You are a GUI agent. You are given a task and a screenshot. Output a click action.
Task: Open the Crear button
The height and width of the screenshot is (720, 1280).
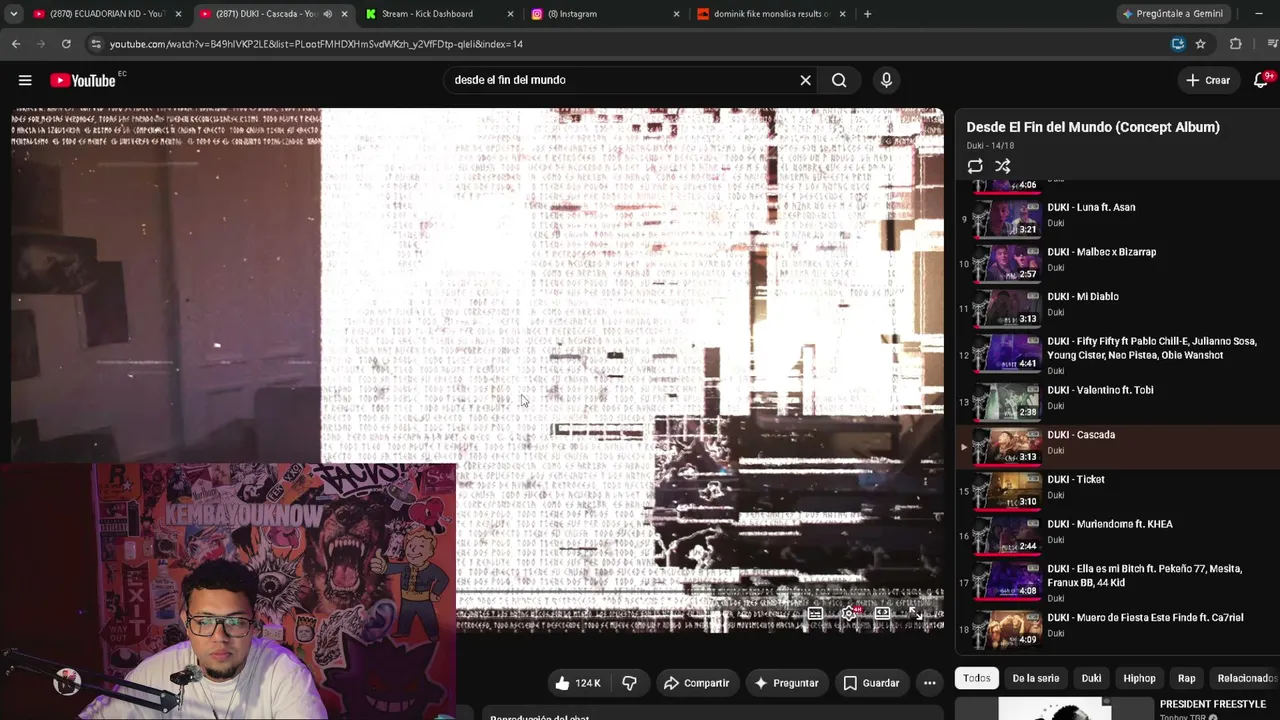pos(1208,80)
